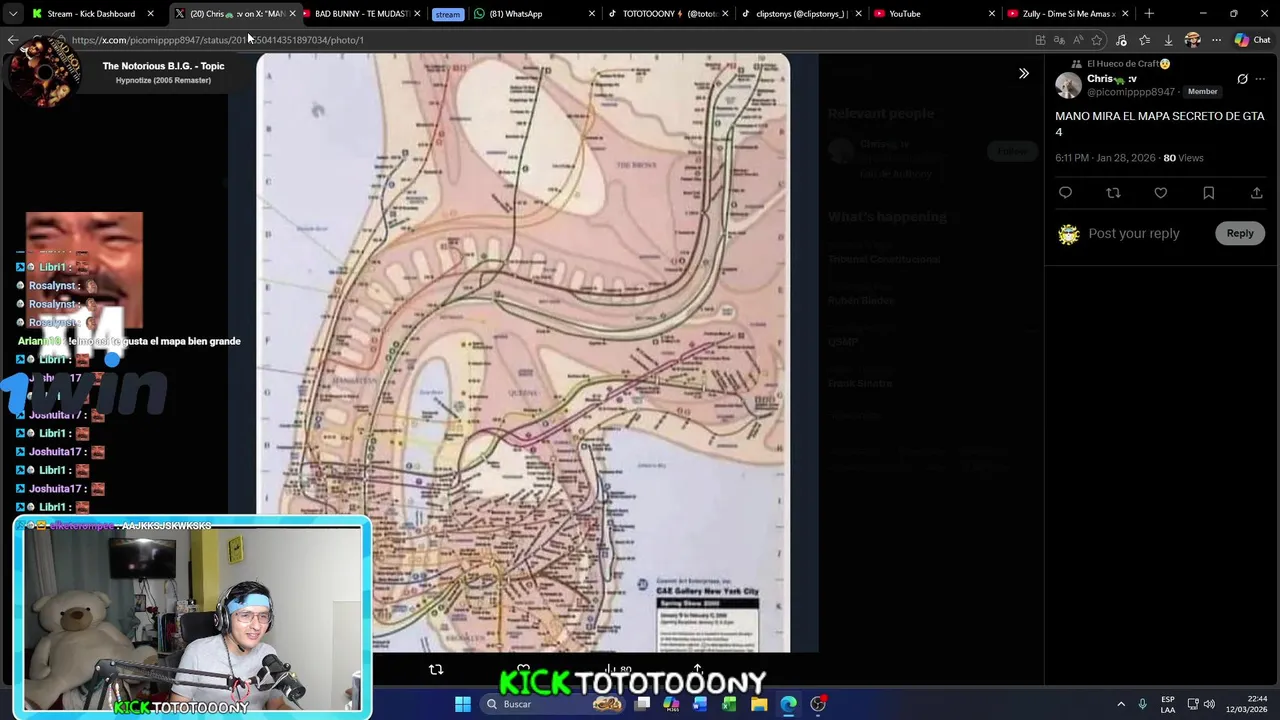Click the post timestamp 6:11 PM Jan 28, 2026

1105,158
